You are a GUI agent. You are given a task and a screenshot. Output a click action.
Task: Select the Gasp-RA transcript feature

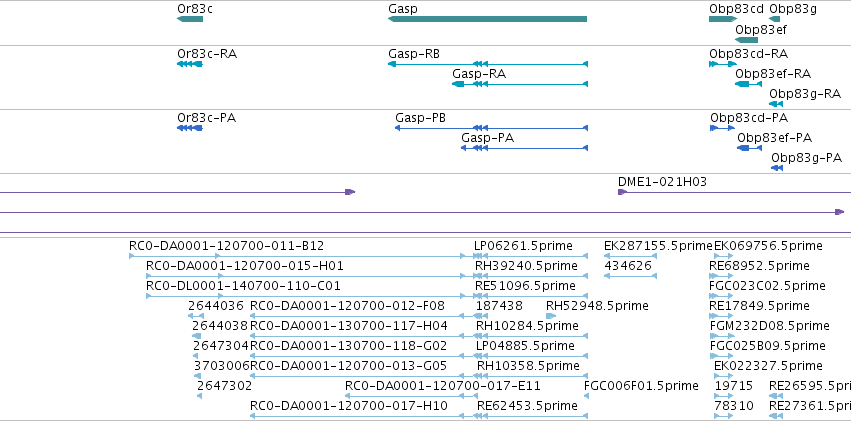[520, 84]
